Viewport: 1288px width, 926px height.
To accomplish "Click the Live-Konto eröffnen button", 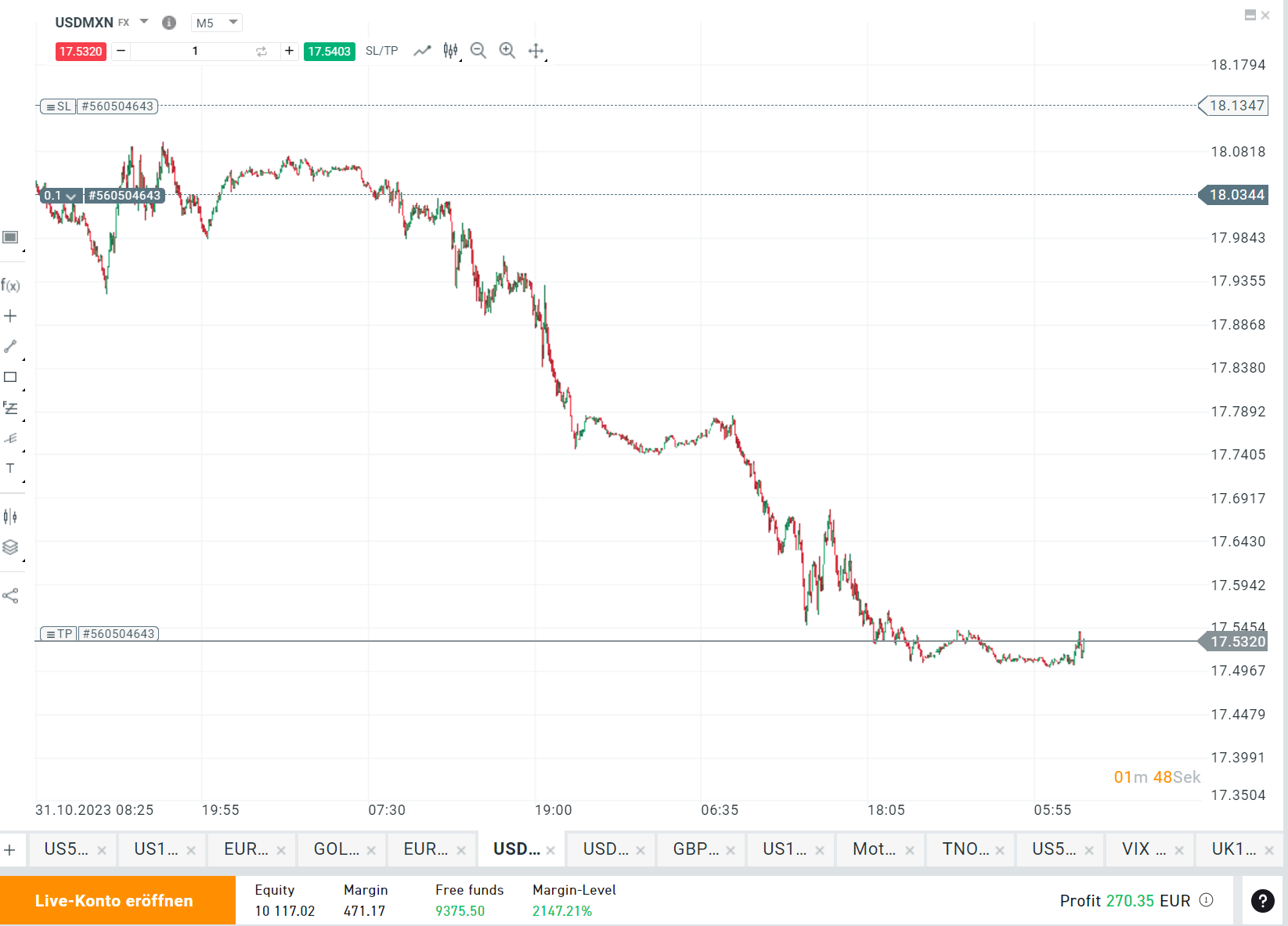I will [114, 901].
